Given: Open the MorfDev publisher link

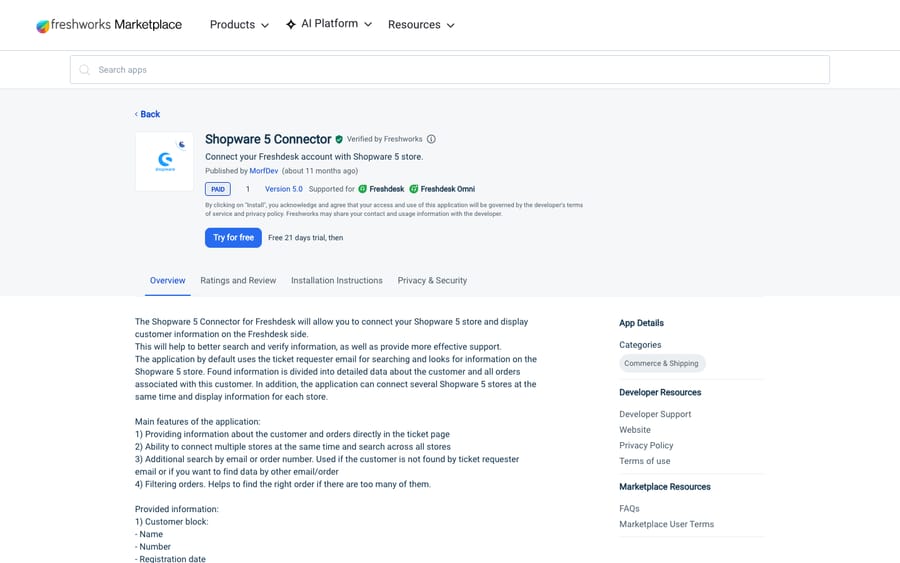Looking at the screenshot, I should [x=263, y=171].
